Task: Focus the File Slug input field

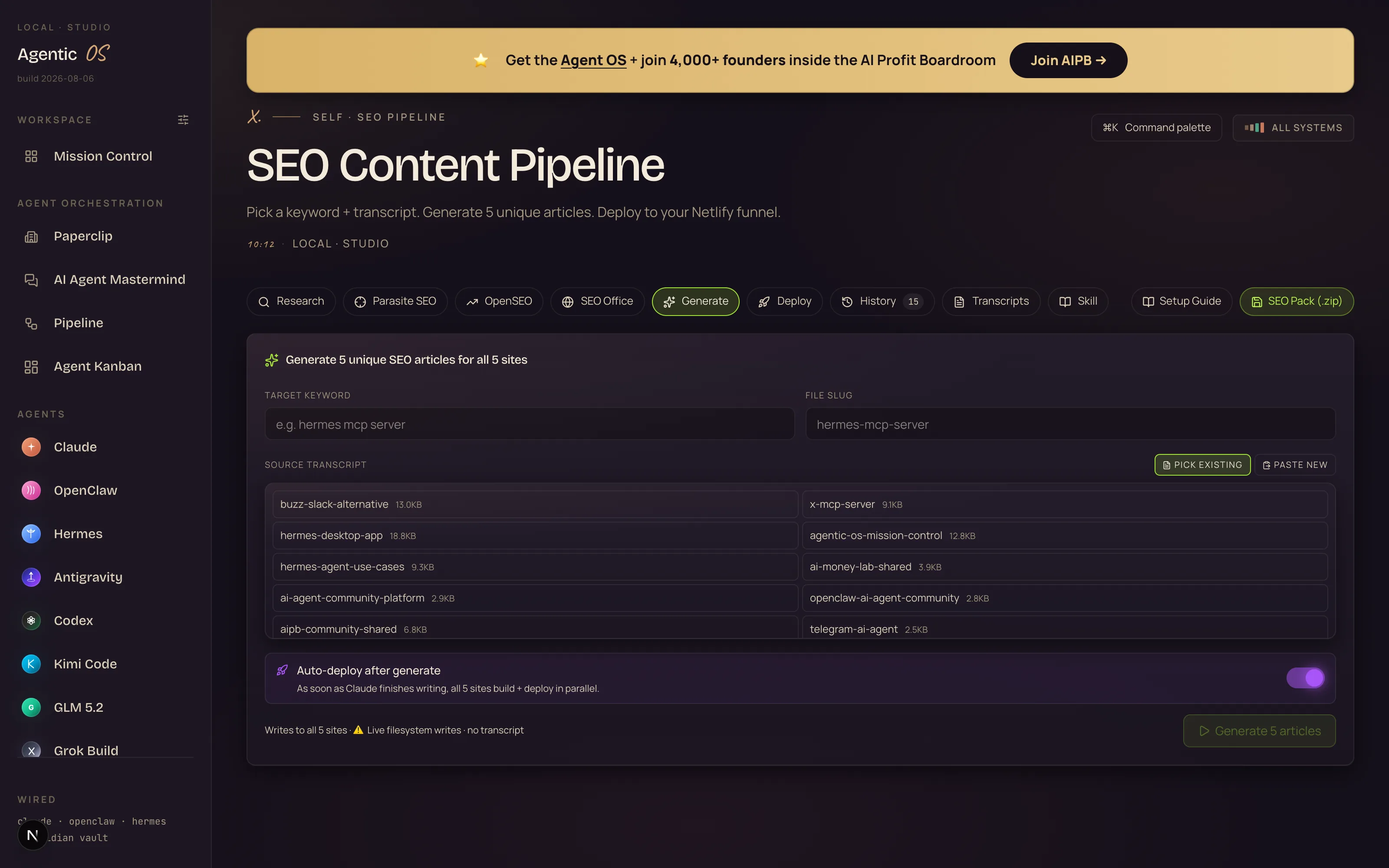Action: pos(1070,424)
